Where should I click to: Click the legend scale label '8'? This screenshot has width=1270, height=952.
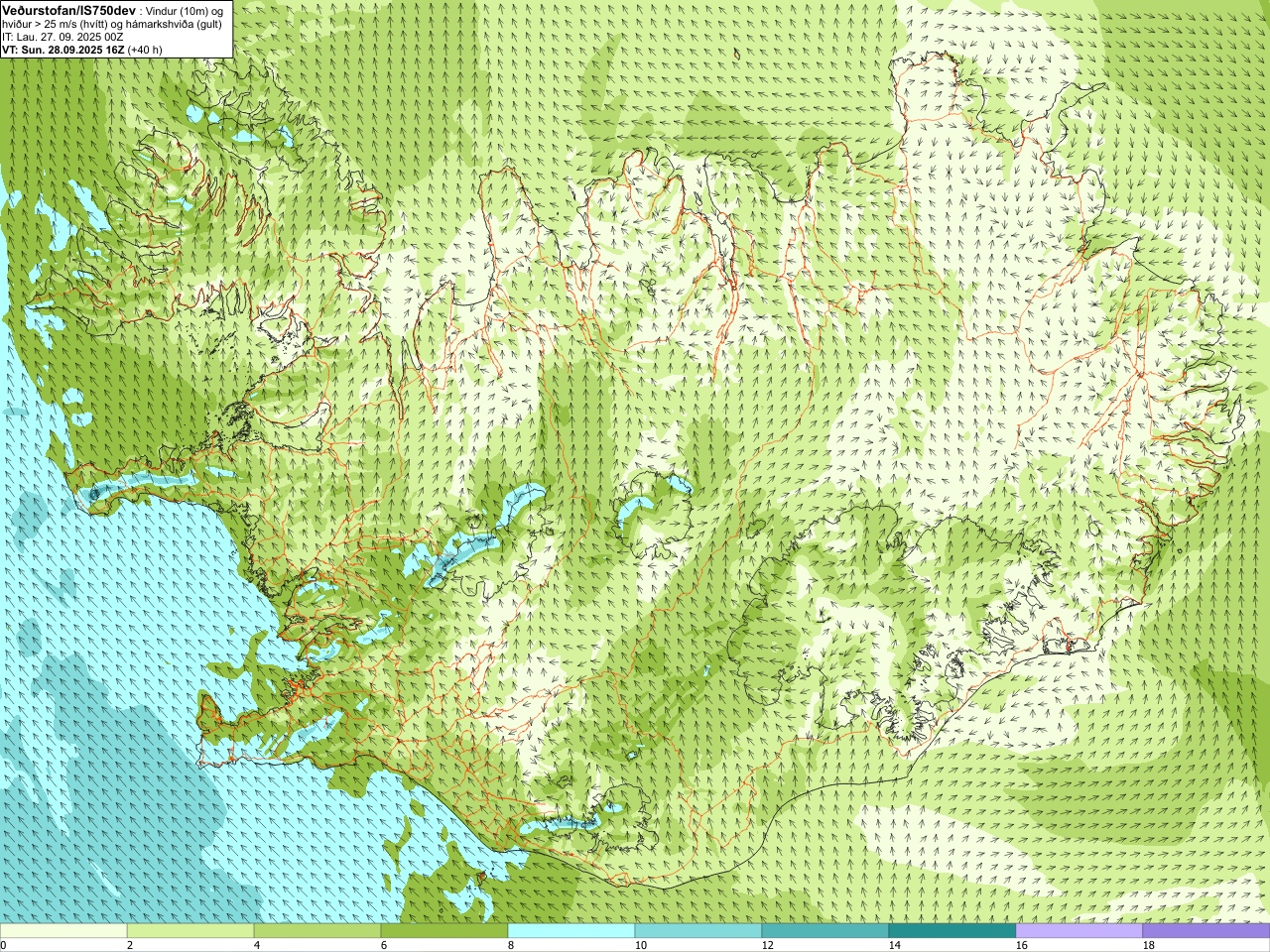(x=511, y=945)
